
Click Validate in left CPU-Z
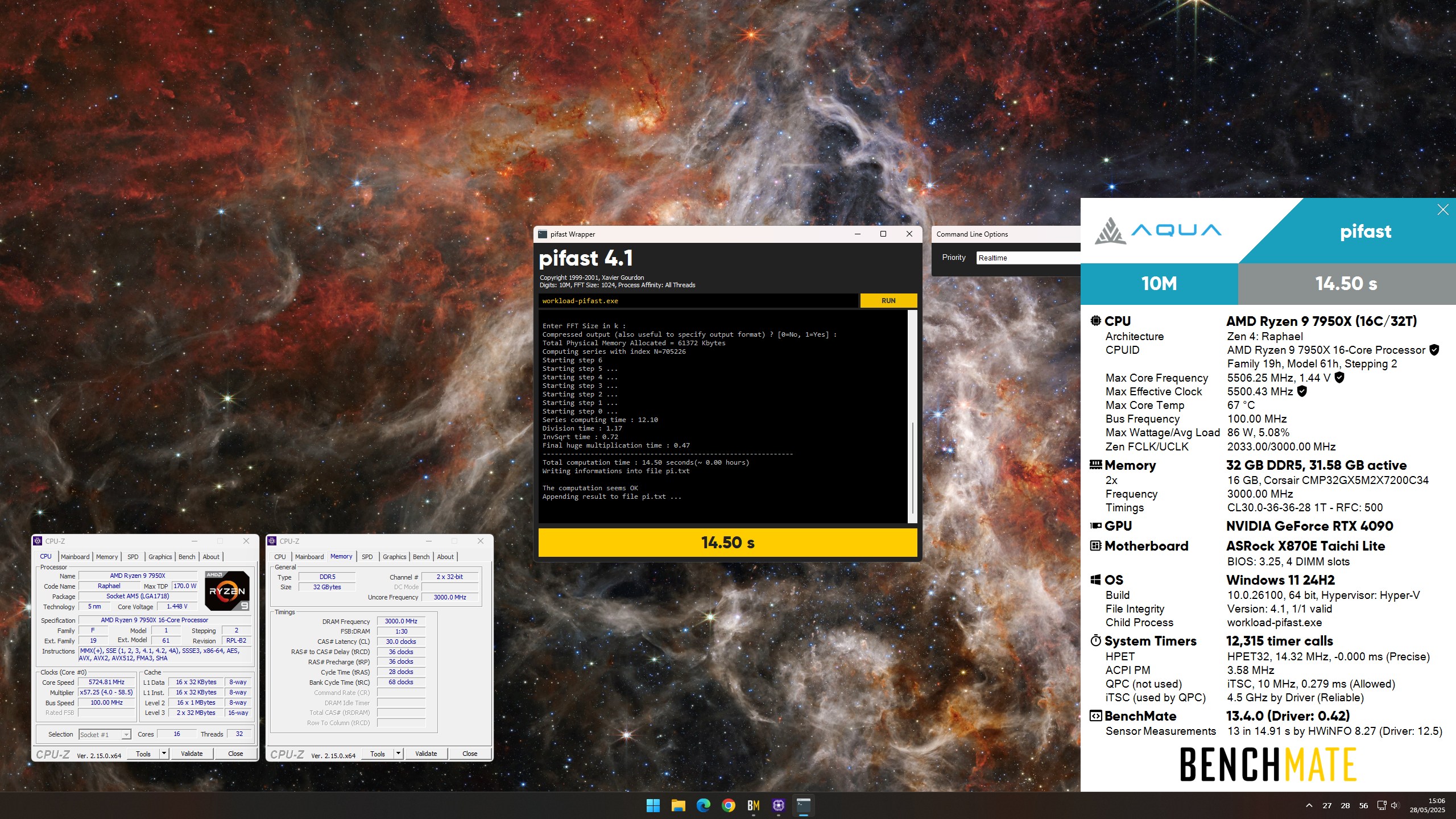192,754
